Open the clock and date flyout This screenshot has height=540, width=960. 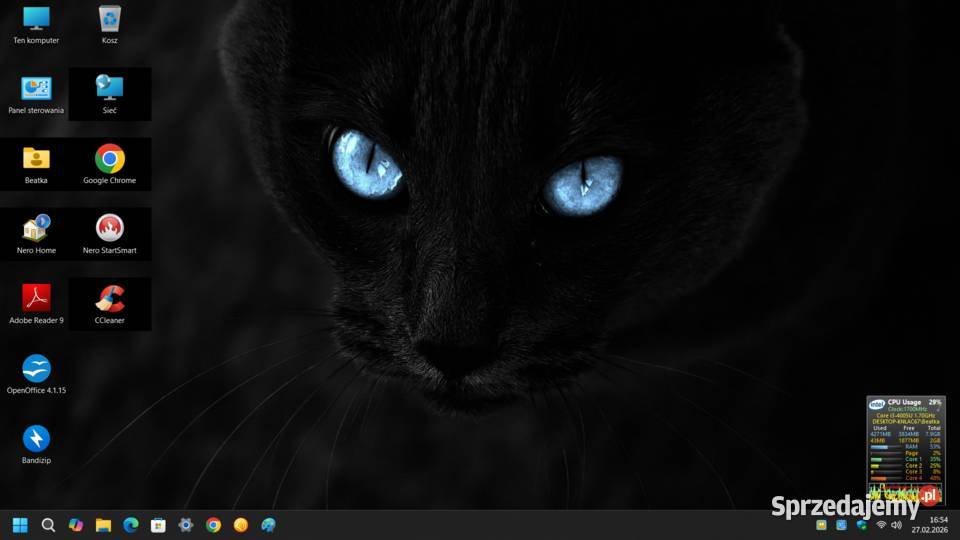point(938,525)
